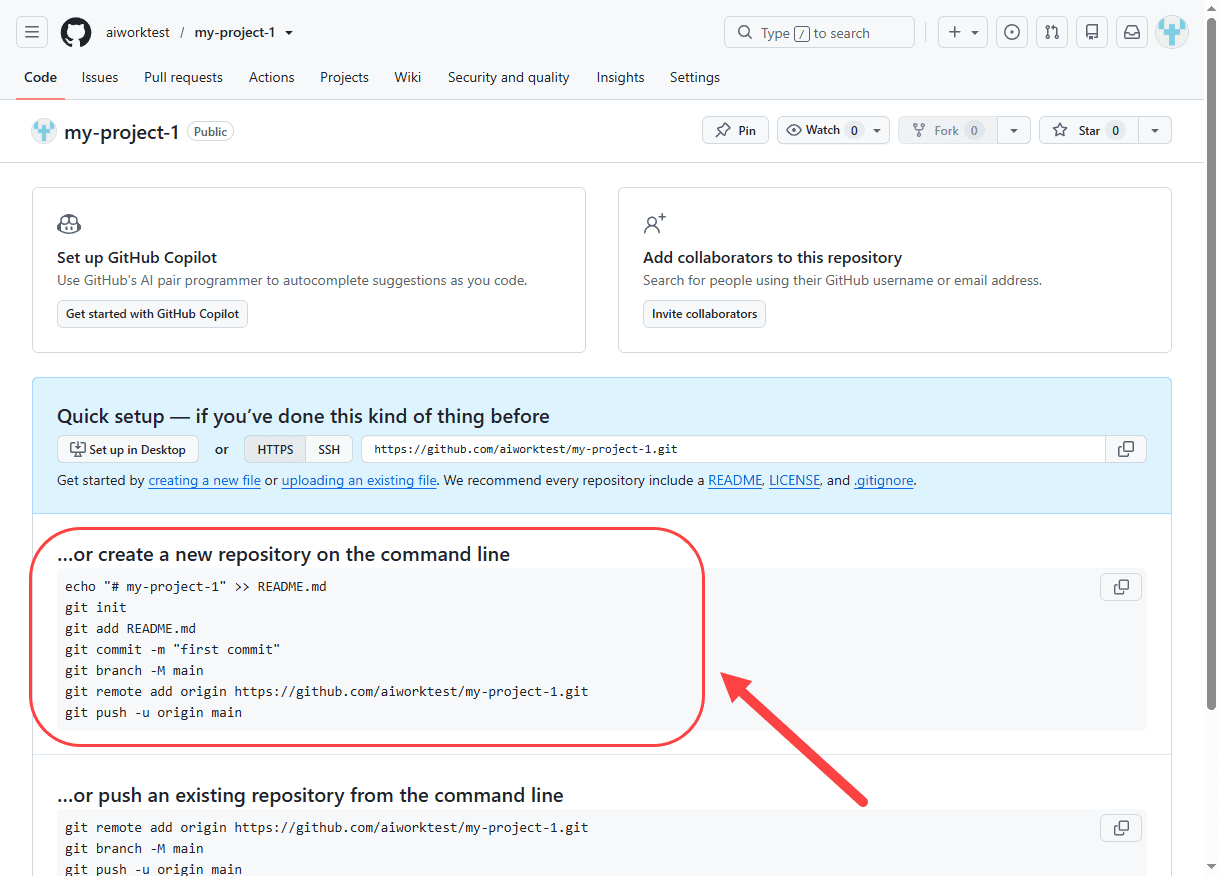The image size is (1219, 876).
Task: Focus the Type / to search field
Action: pos(819,32)
